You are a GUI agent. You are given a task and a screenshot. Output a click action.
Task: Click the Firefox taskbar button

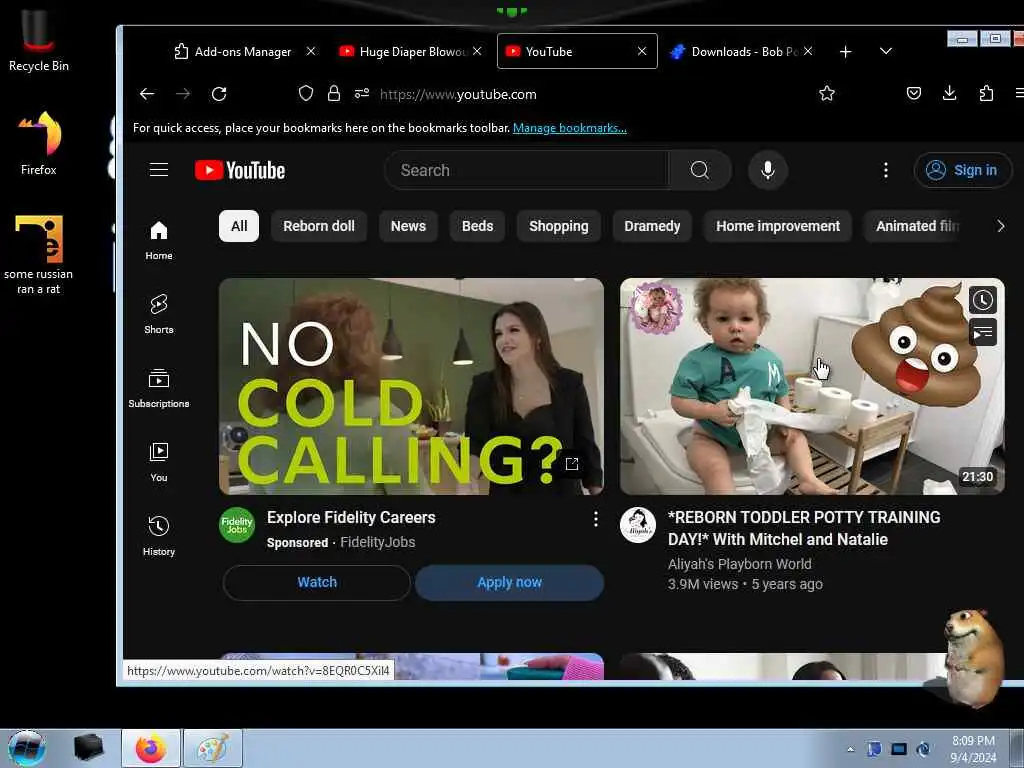[151, 748]
